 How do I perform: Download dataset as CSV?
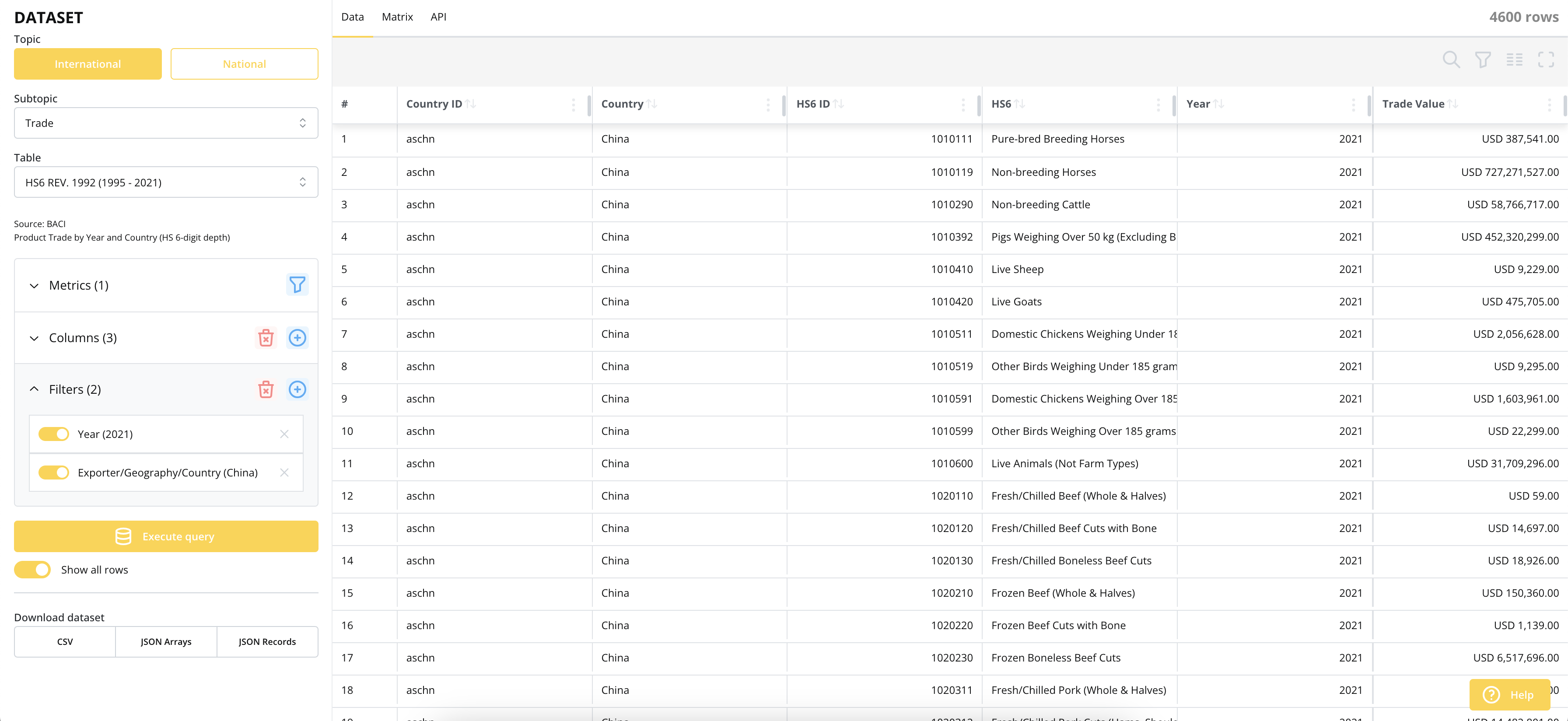64,642
